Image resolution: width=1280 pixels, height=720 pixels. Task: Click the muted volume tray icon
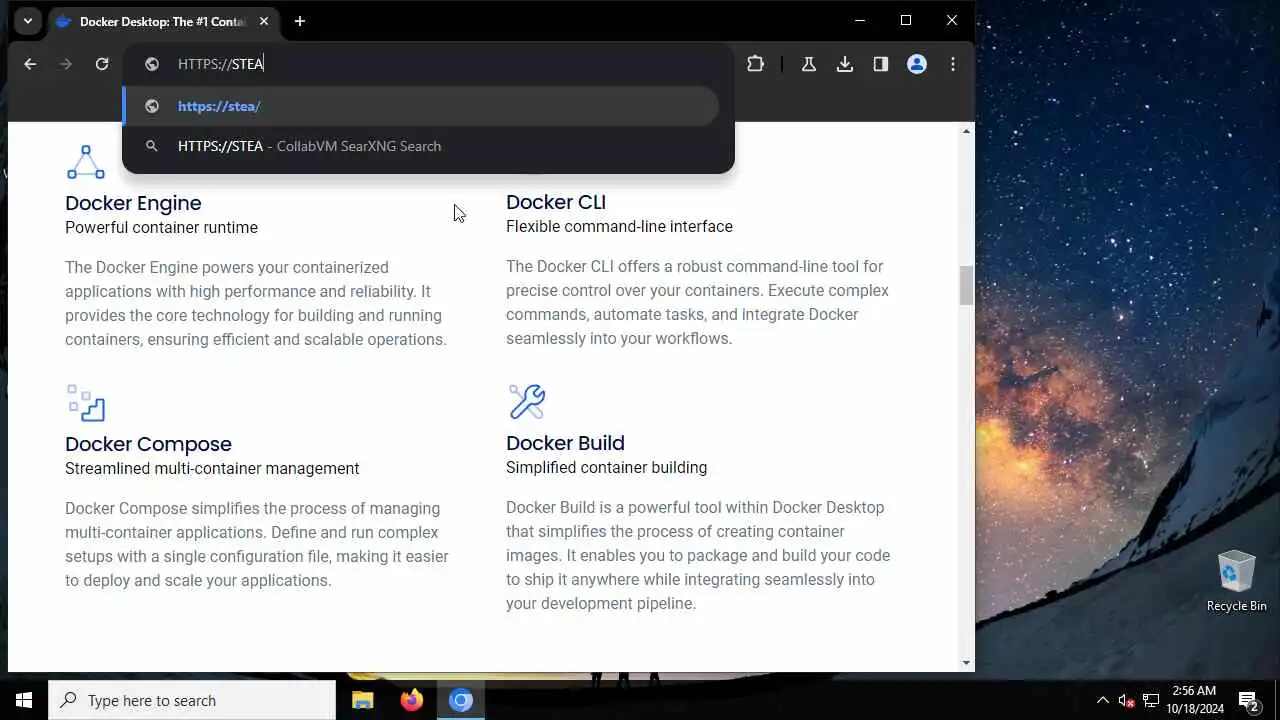pyautogui.click(x=1126, y=700)
